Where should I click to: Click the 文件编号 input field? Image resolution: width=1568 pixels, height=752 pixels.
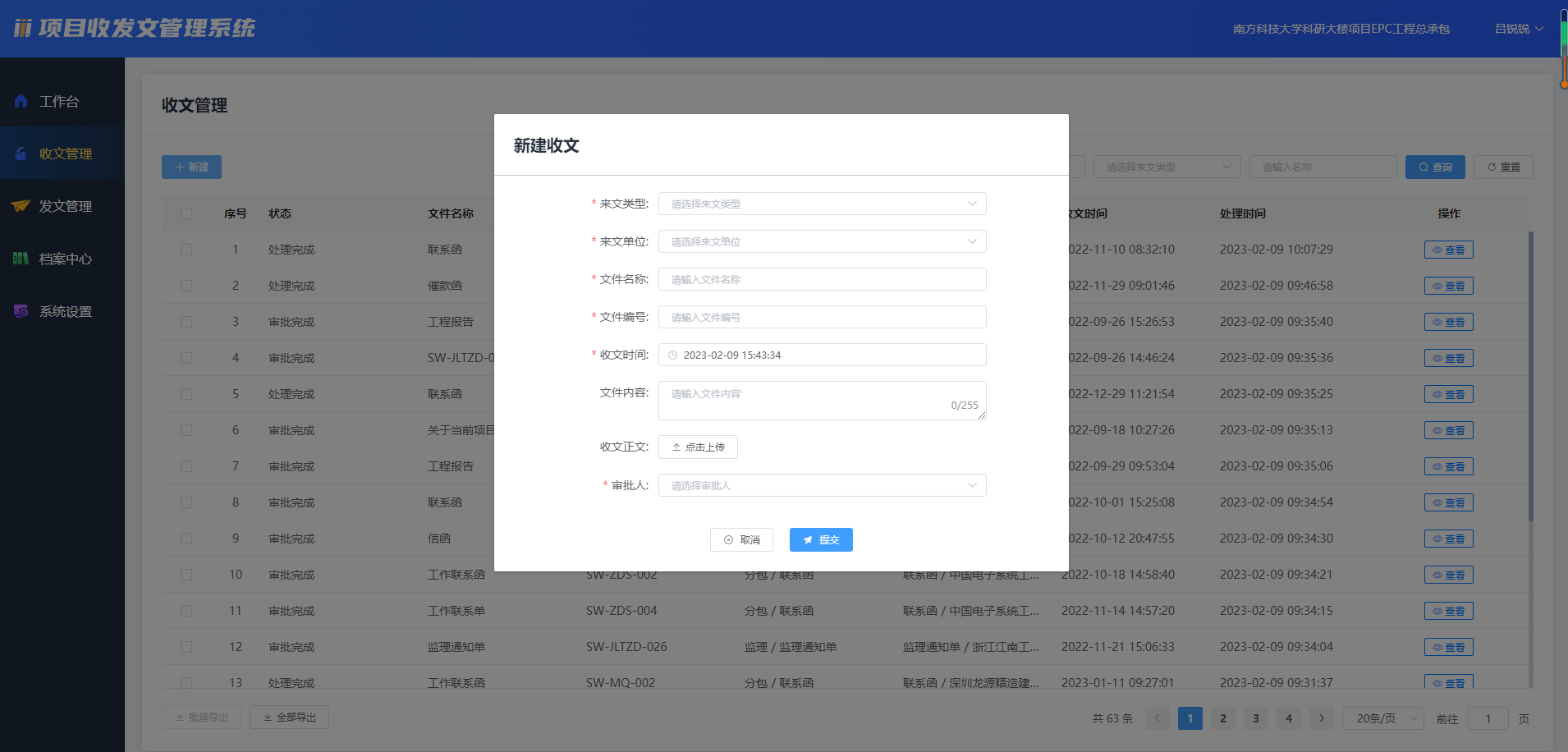pos(822,317)
